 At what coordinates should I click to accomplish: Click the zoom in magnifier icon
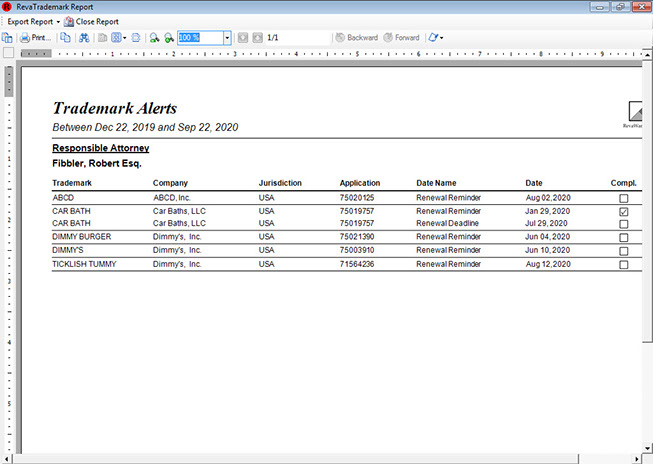click(154, 37)
